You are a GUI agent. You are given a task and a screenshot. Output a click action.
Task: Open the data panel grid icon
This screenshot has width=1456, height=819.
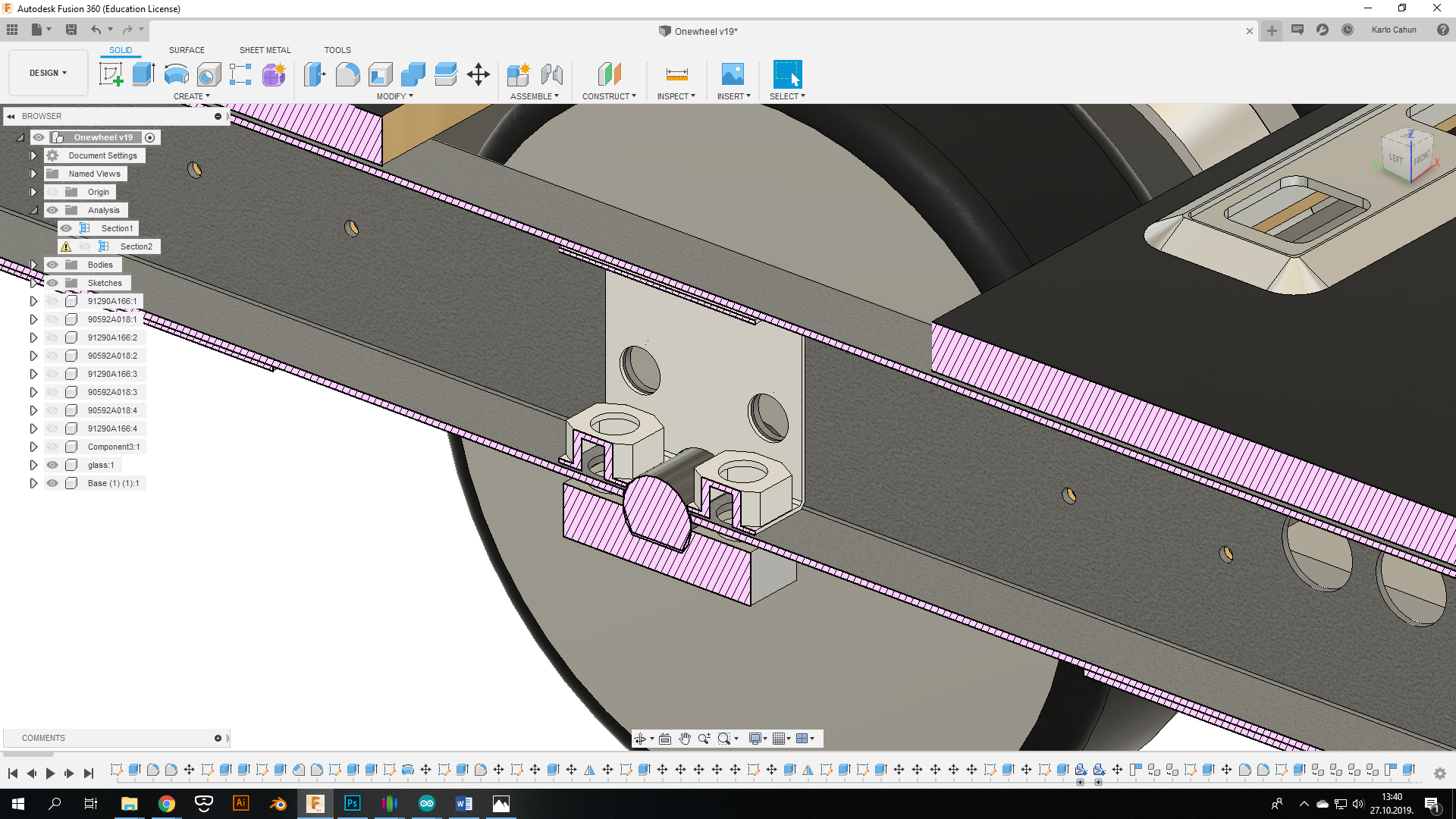12,30
